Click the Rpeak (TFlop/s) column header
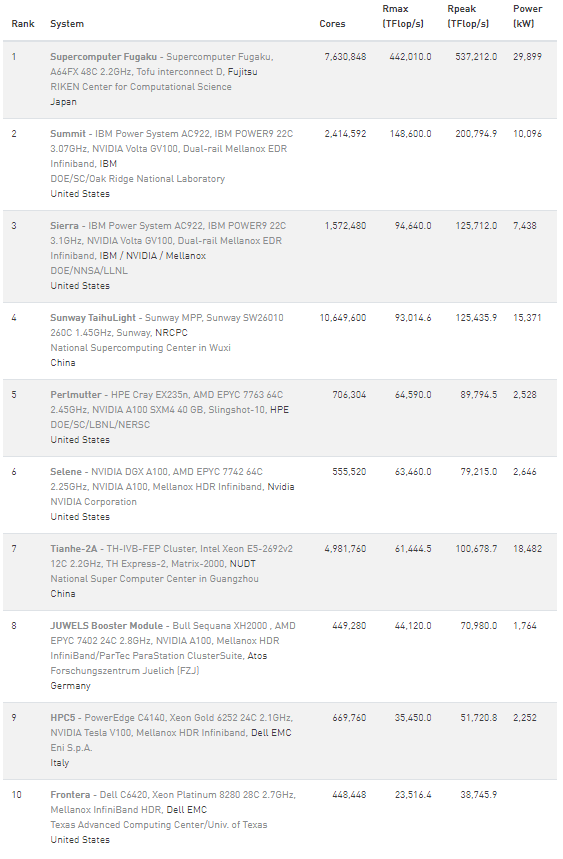This screenshot has height=859, width=563. click(468, 16)
